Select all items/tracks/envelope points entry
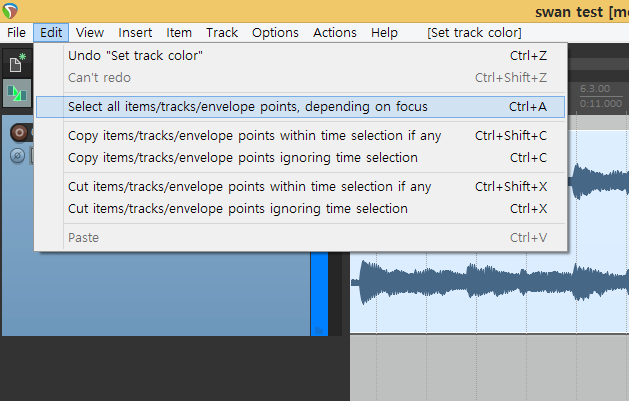 (x=300, y=107)
